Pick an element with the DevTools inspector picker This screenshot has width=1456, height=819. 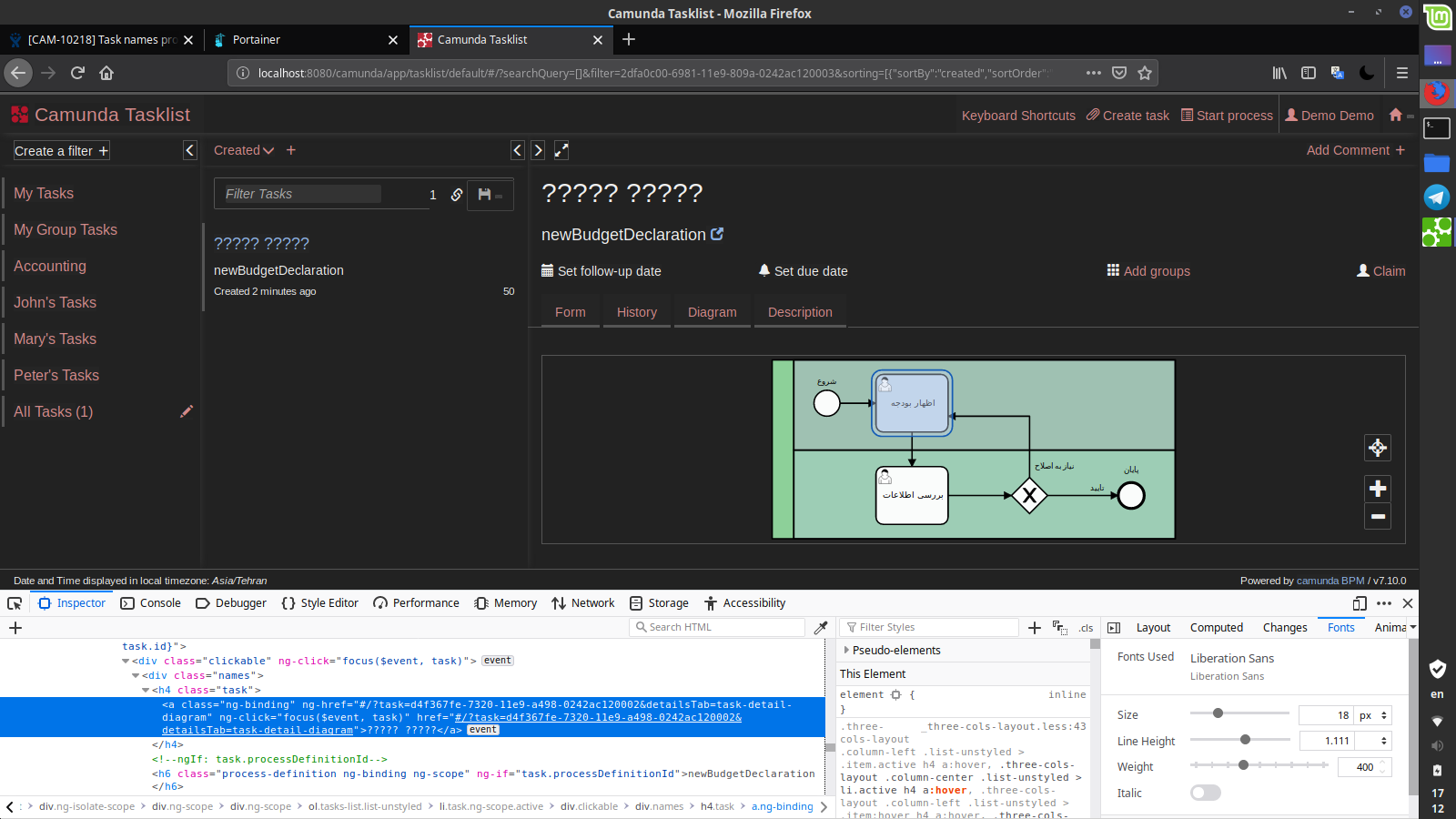pos(15,603)
